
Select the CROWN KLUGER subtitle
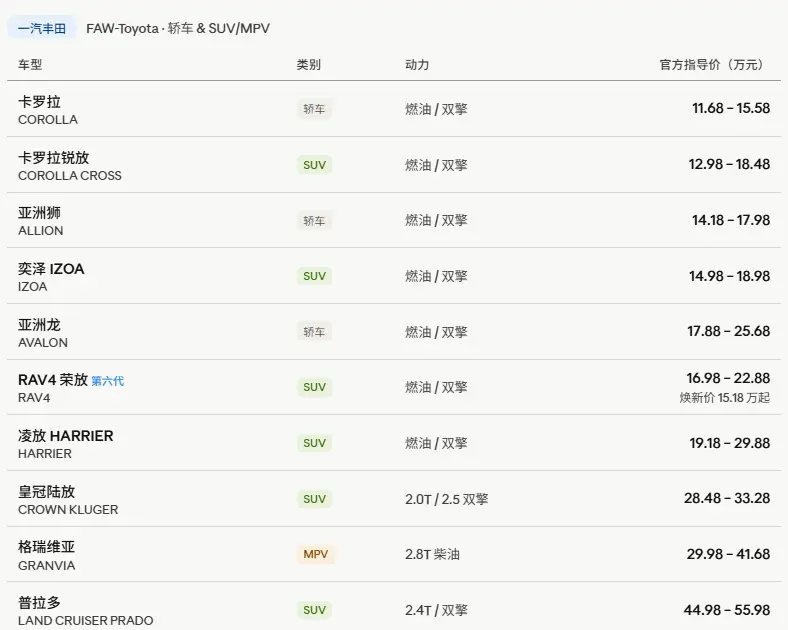[68, 509]
